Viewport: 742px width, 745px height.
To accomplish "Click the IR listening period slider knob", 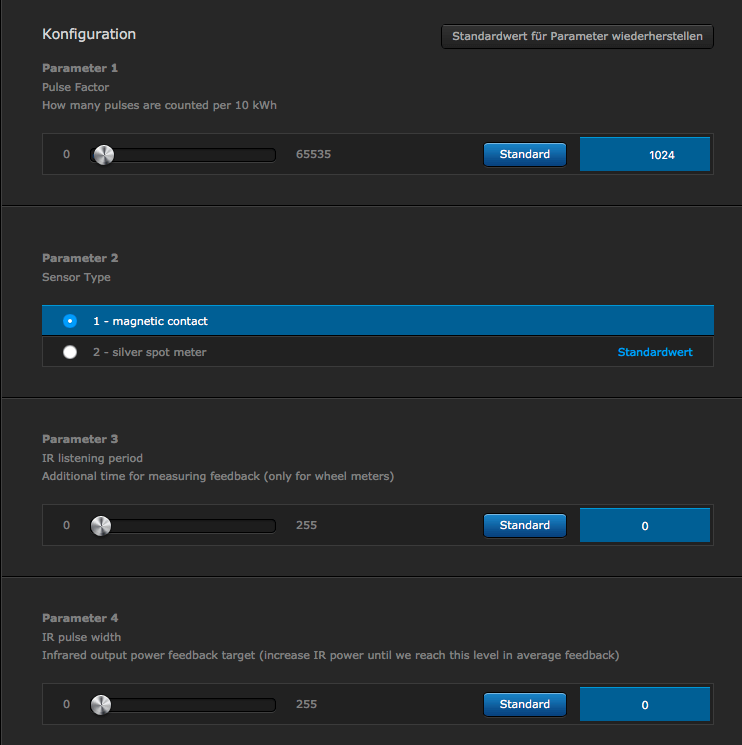I will click(x=100, y=526).
